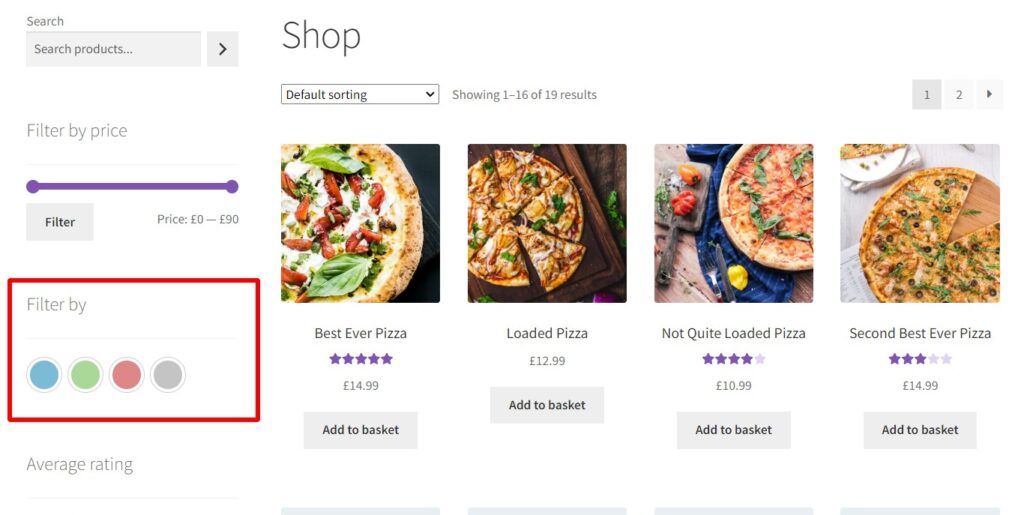Screen dimensions: 1024x515
Task: Select page 1 in pagination
Action: pos(927,95)
